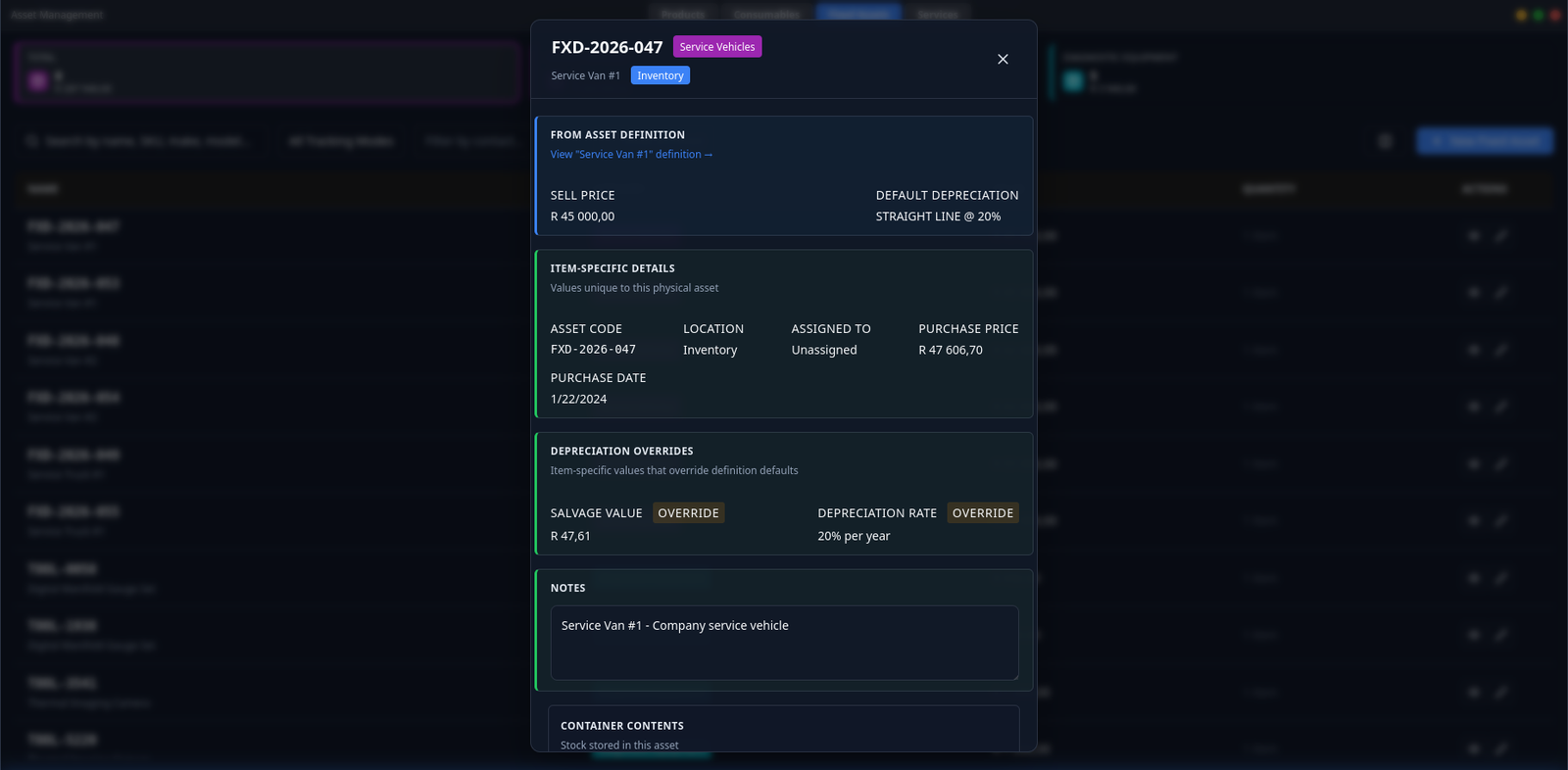Image resolution: width=1568 pixels, height=770 pixels.
Task: Click the blue Inventory status badge
Action: click(660, 76)
